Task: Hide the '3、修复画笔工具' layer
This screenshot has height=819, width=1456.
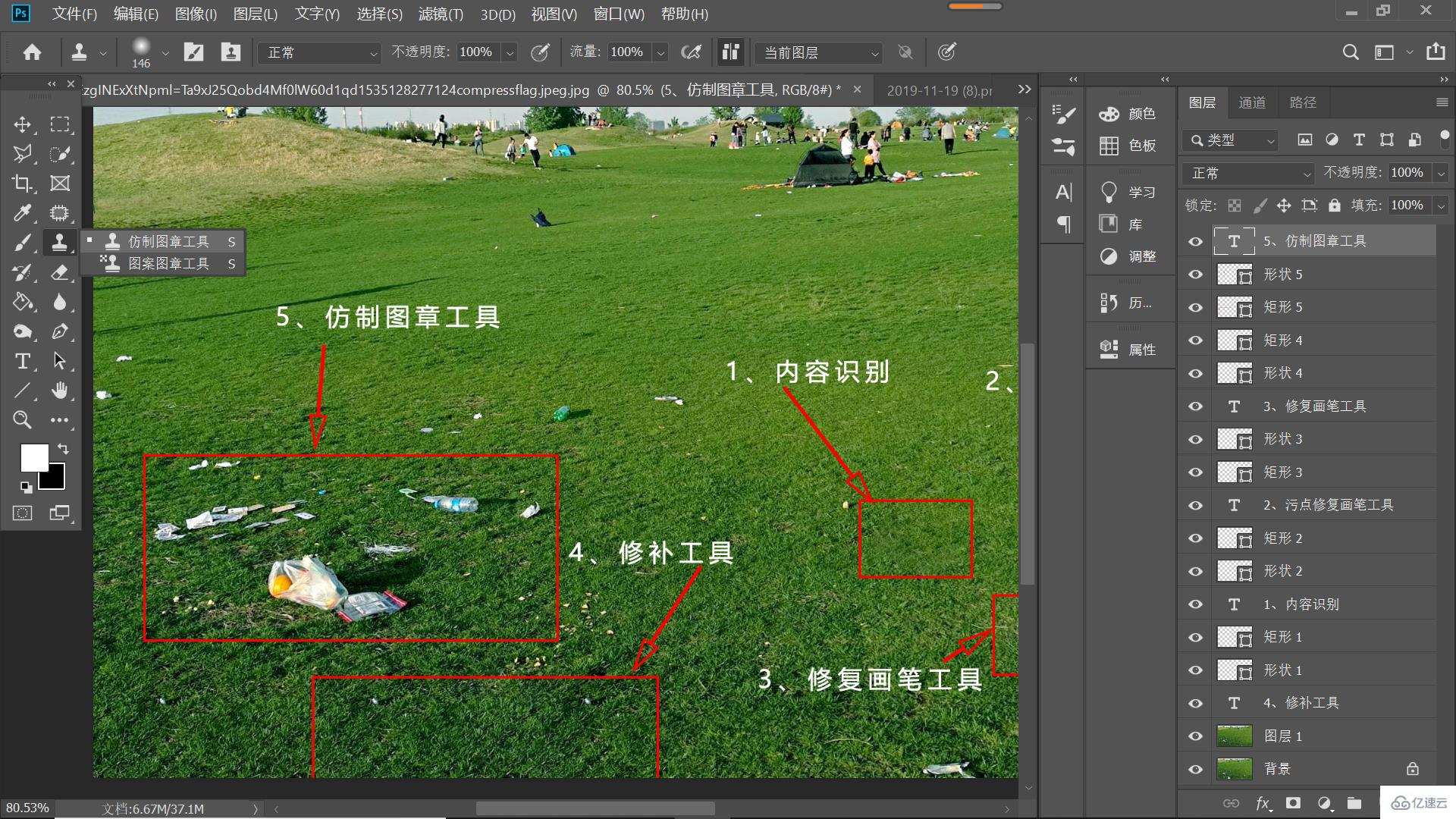Action: [1196, 406]
